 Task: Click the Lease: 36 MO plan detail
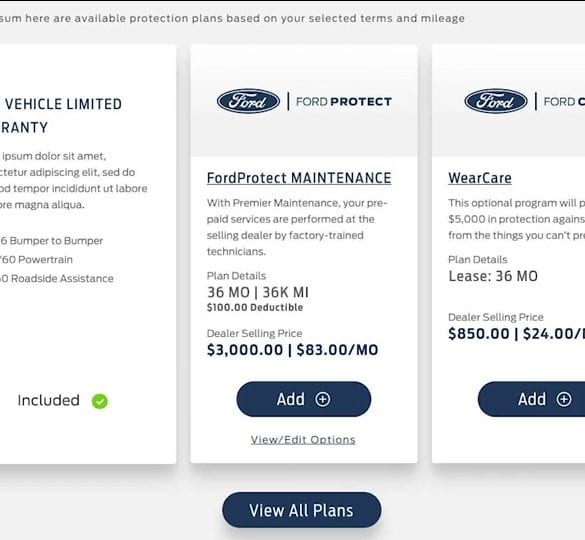(493, 276)
